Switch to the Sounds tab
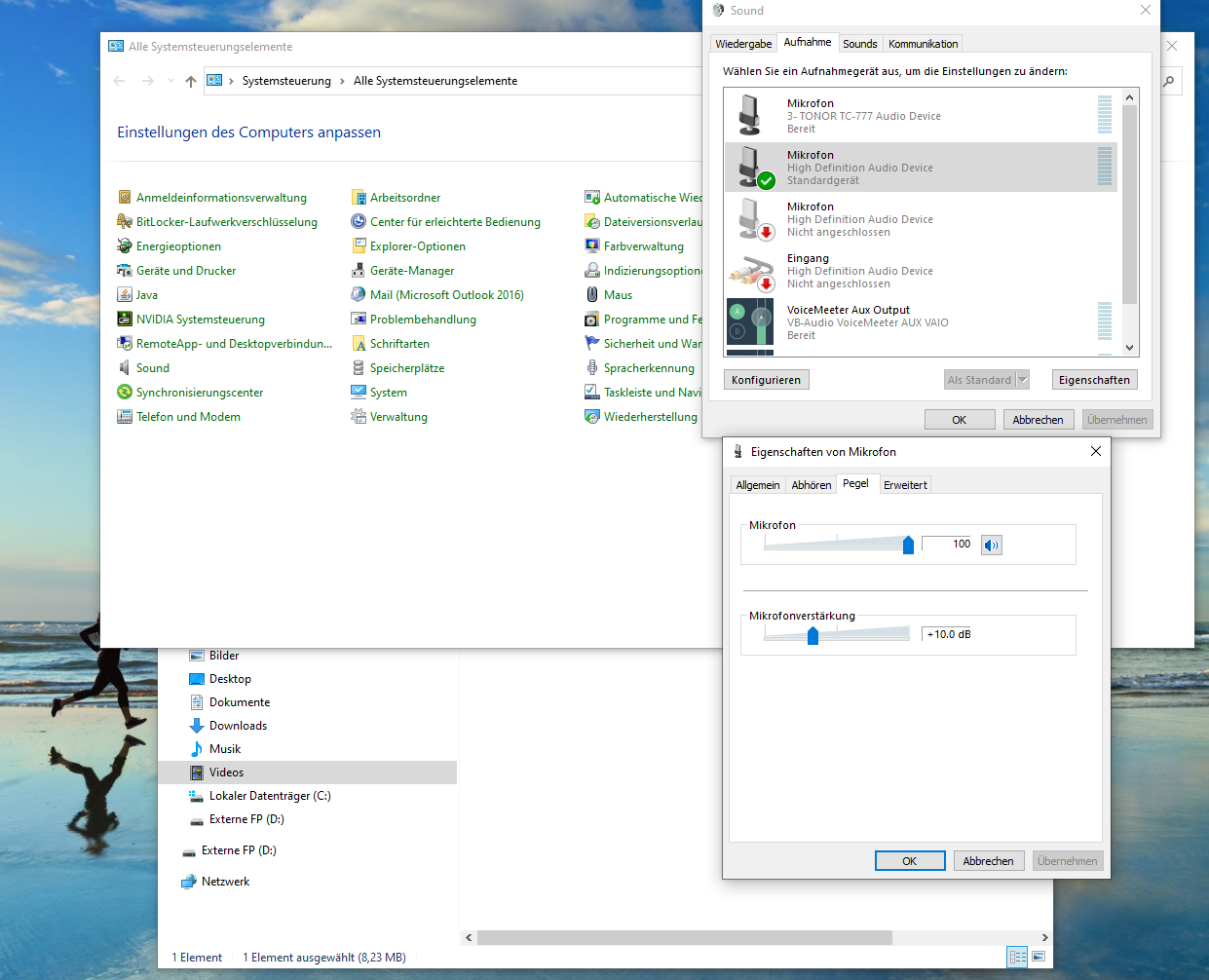The image size is (1209, 980). tap(860, 44)
